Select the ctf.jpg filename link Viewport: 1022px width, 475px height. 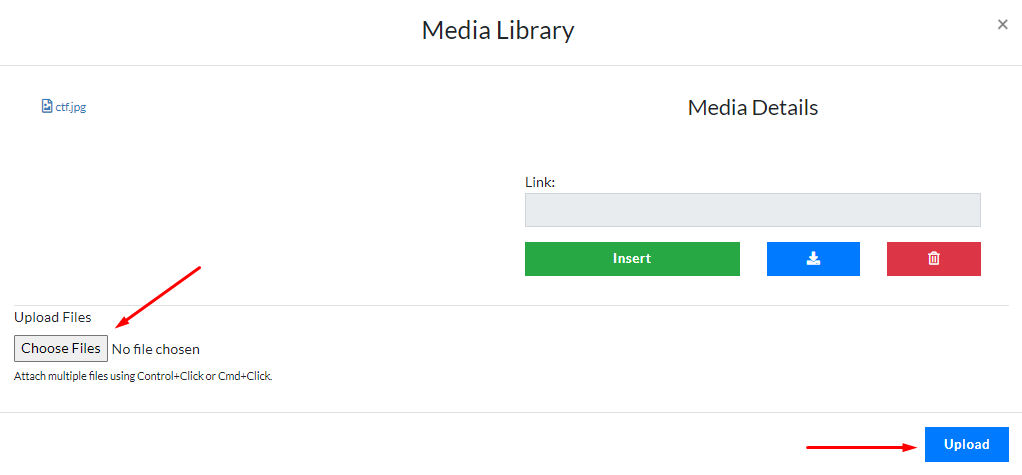tap(70, 107)
